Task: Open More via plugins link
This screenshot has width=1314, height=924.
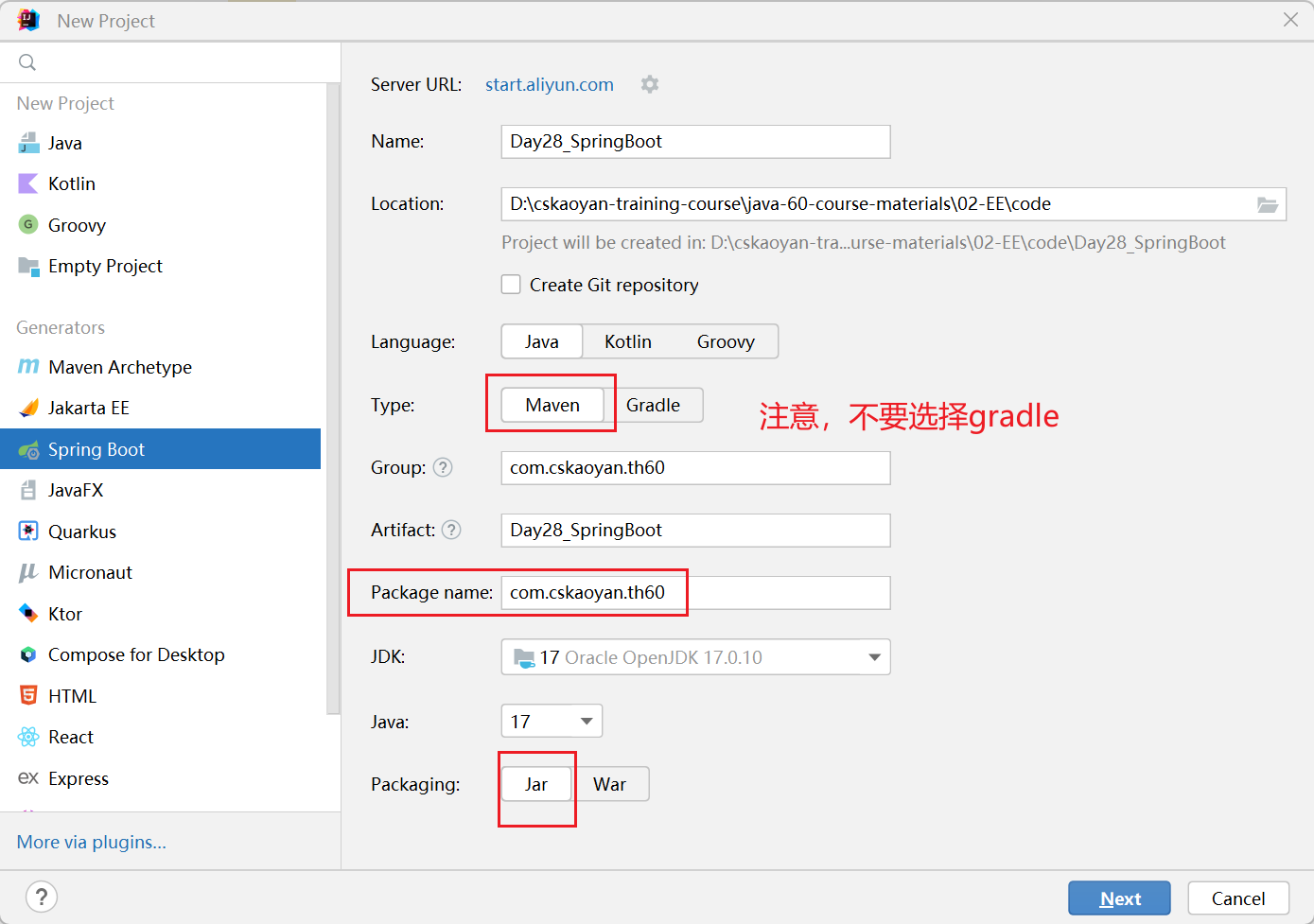Action: tap(92, 842)
